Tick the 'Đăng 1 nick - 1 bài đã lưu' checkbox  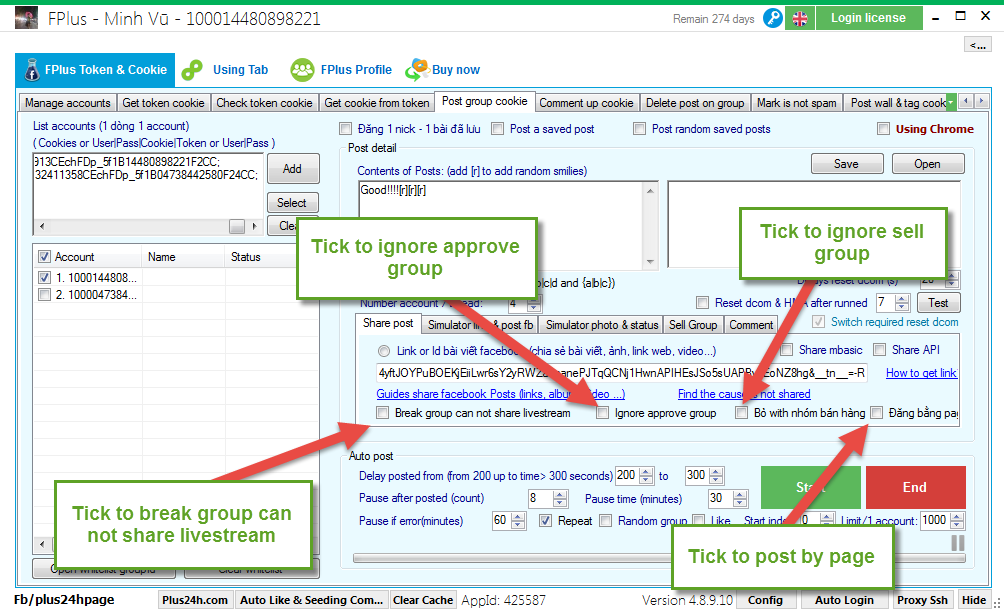pos(346,129)
